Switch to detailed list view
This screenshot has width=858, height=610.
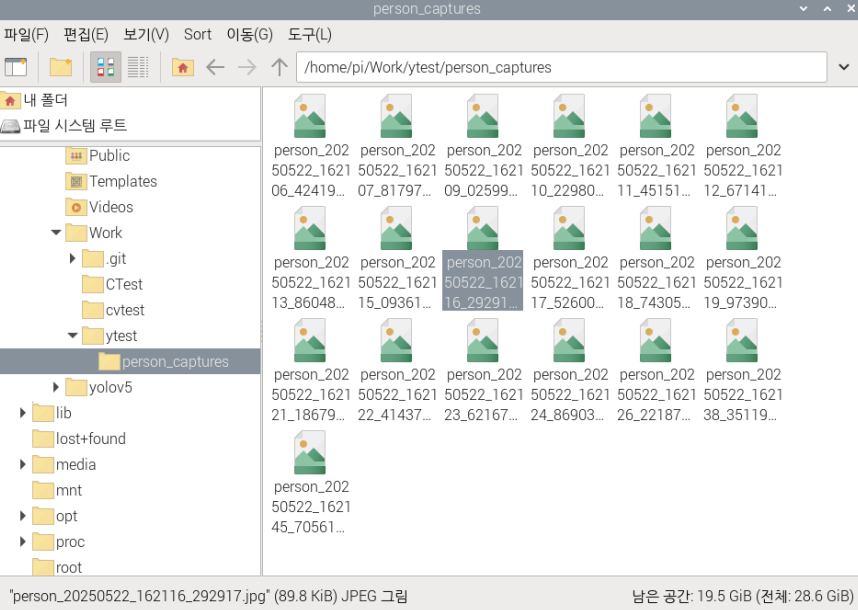(x=138, y=67)
